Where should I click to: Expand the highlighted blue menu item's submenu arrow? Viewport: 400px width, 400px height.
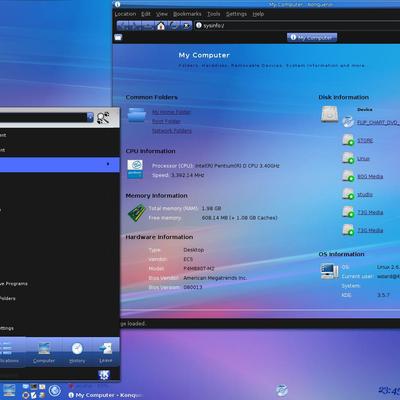(x=108, y=164)
